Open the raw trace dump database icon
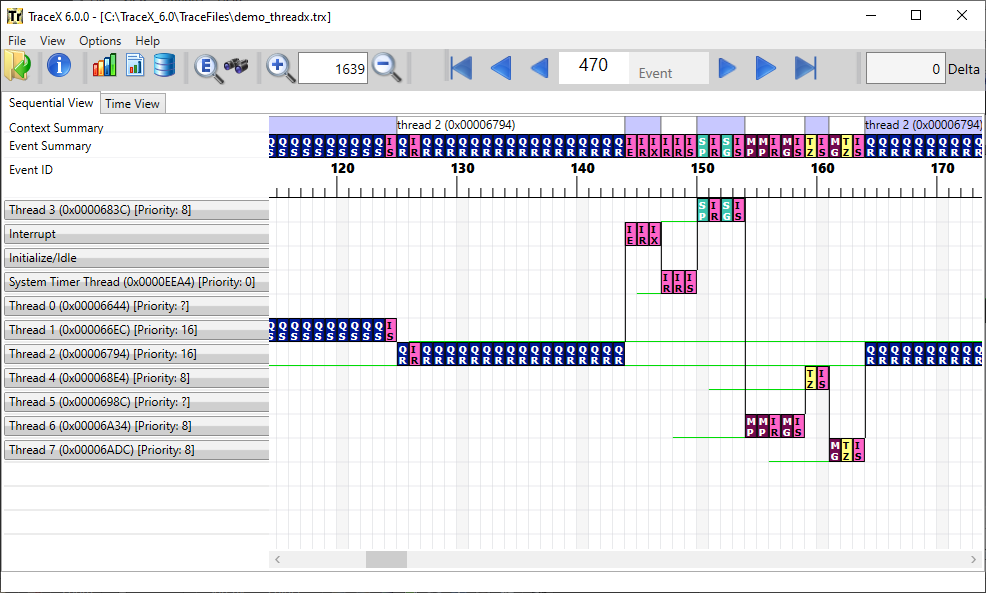The image size is (986, 593). (163, 65)
